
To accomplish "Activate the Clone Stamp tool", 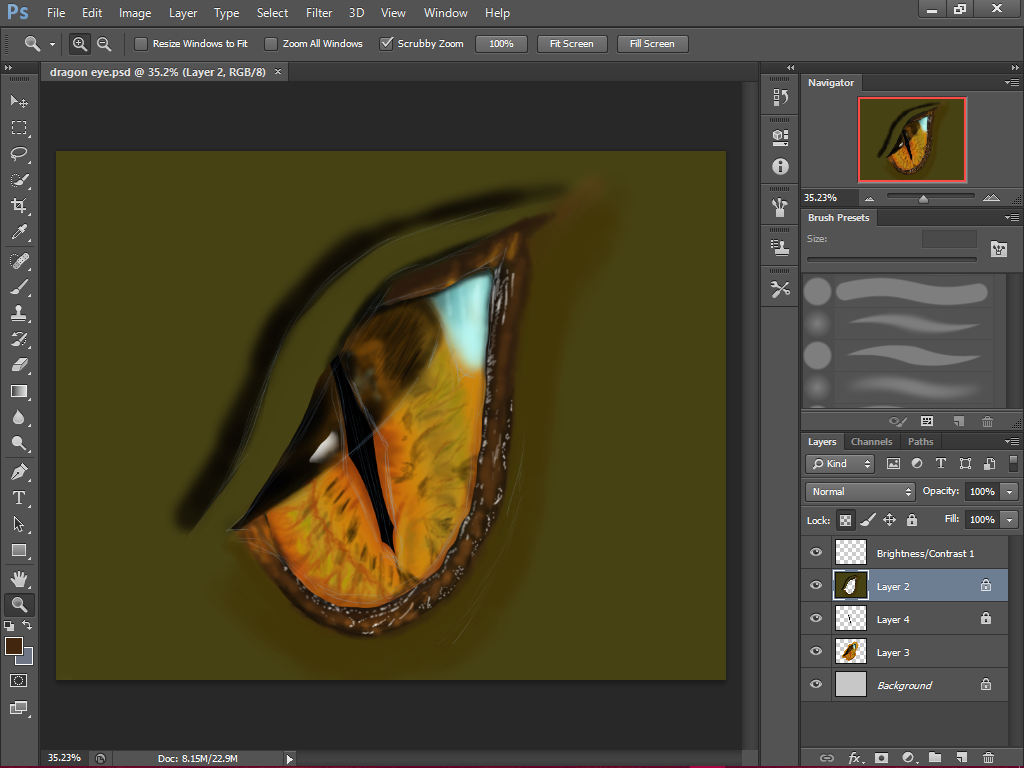I will (x=18, y=311).
